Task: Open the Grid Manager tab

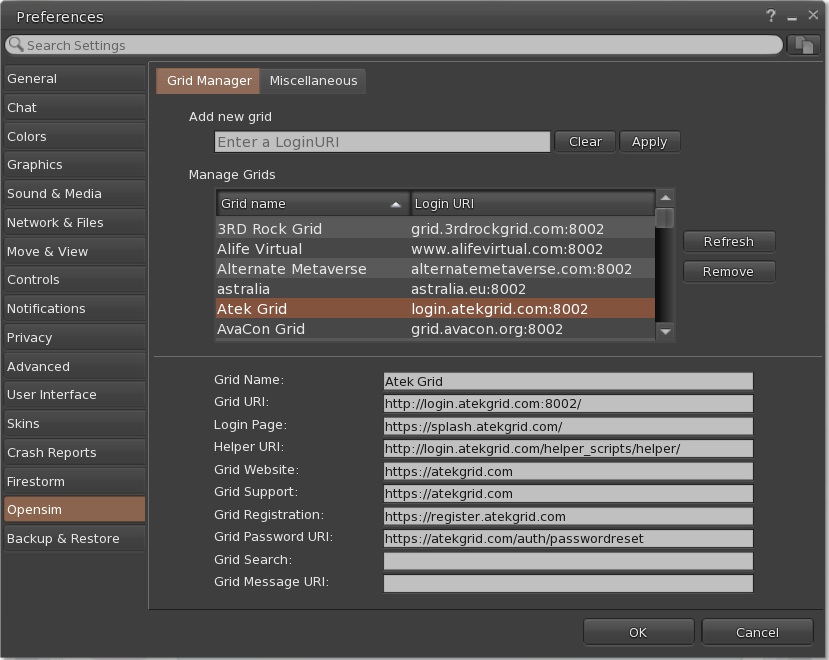Action: [x=209, y=81]
